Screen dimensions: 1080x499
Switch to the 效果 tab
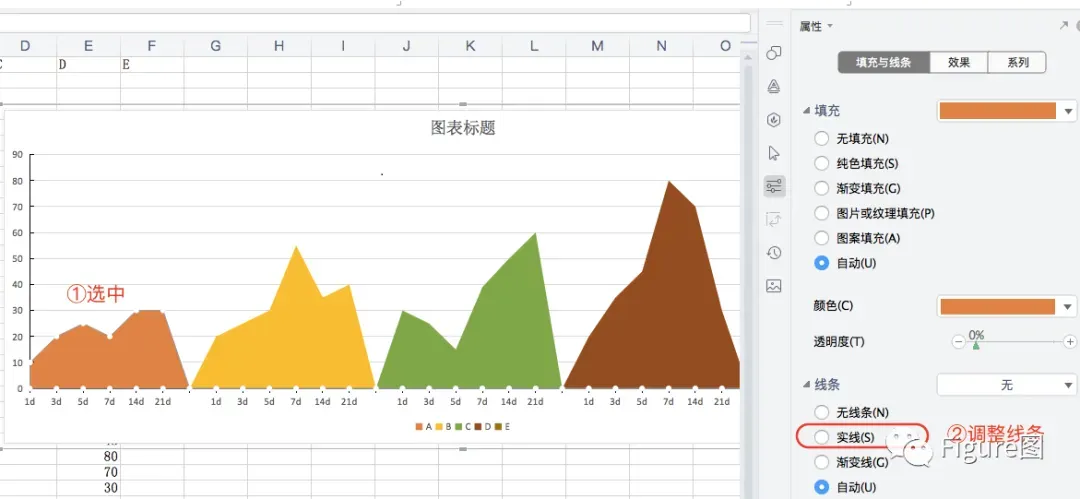click(x=959, y=62)
